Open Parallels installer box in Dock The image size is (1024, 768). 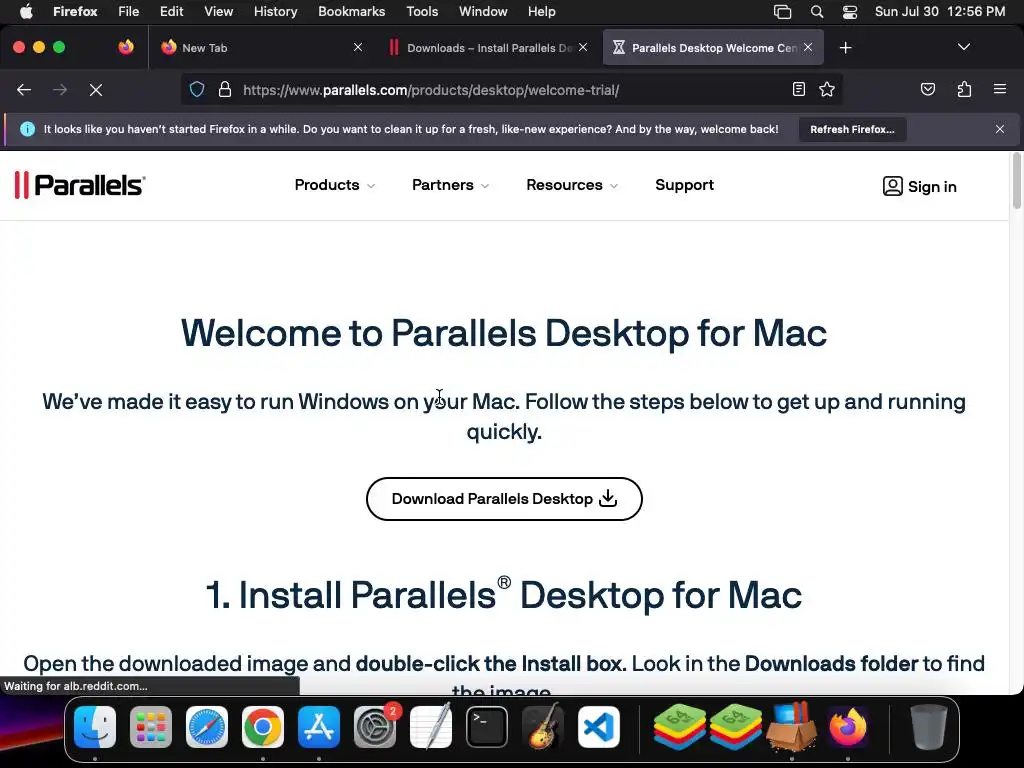click(x=792, y=727)
